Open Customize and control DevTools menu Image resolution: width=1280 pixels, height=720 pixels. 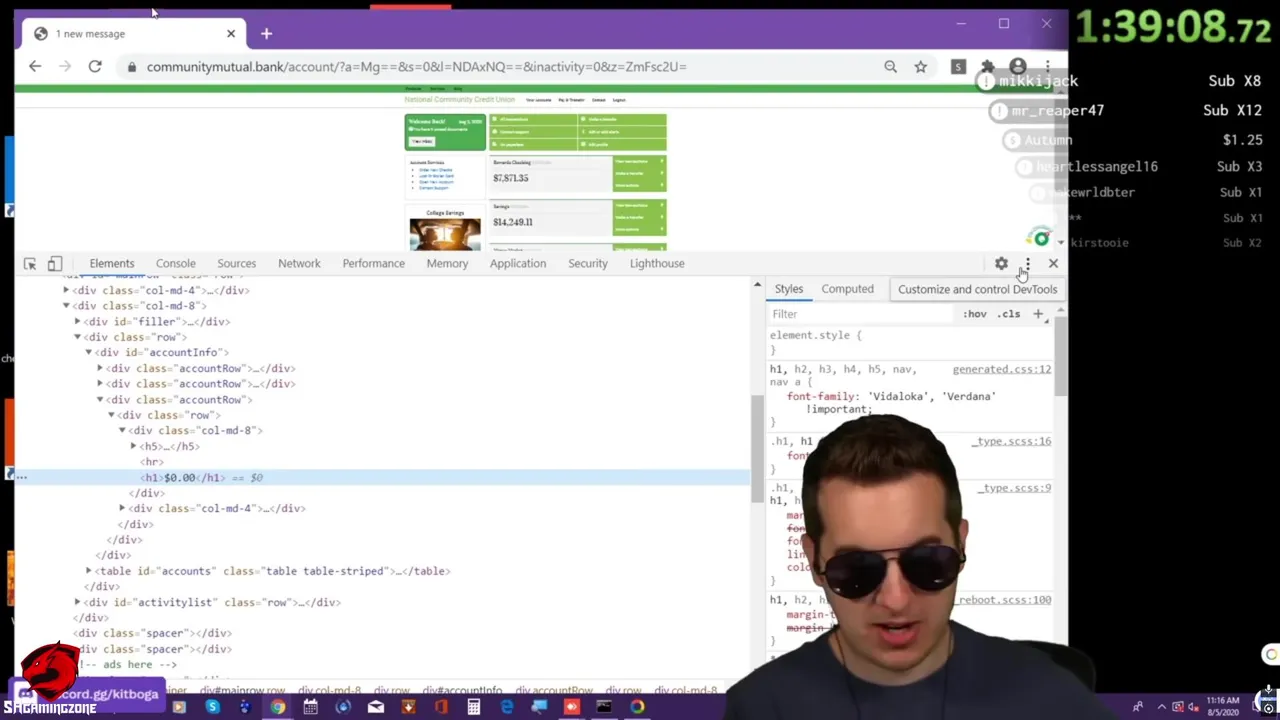coord(1027,264)
